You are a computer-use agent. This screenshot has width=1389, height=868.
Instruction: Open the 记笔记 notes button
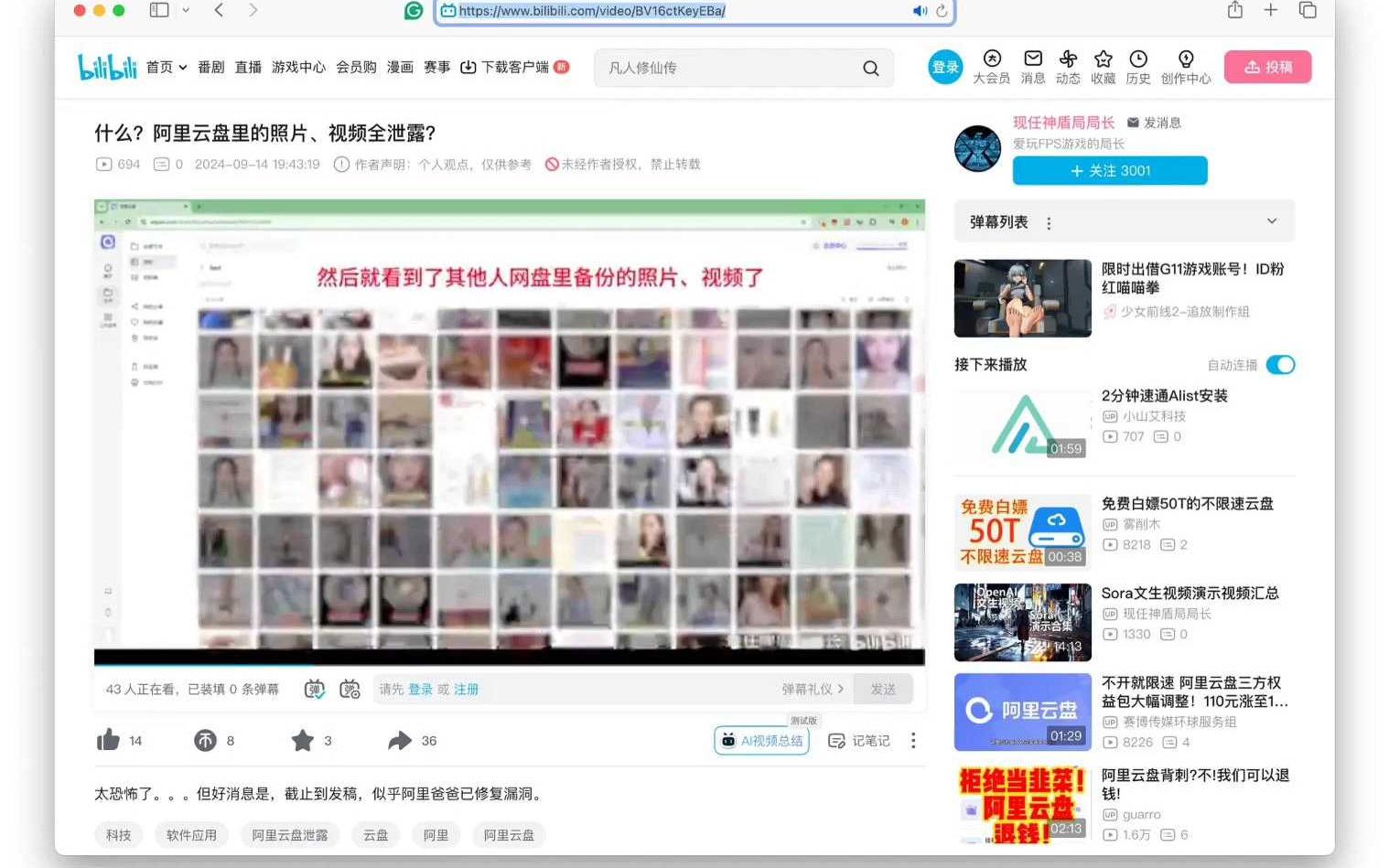point(858,741)
